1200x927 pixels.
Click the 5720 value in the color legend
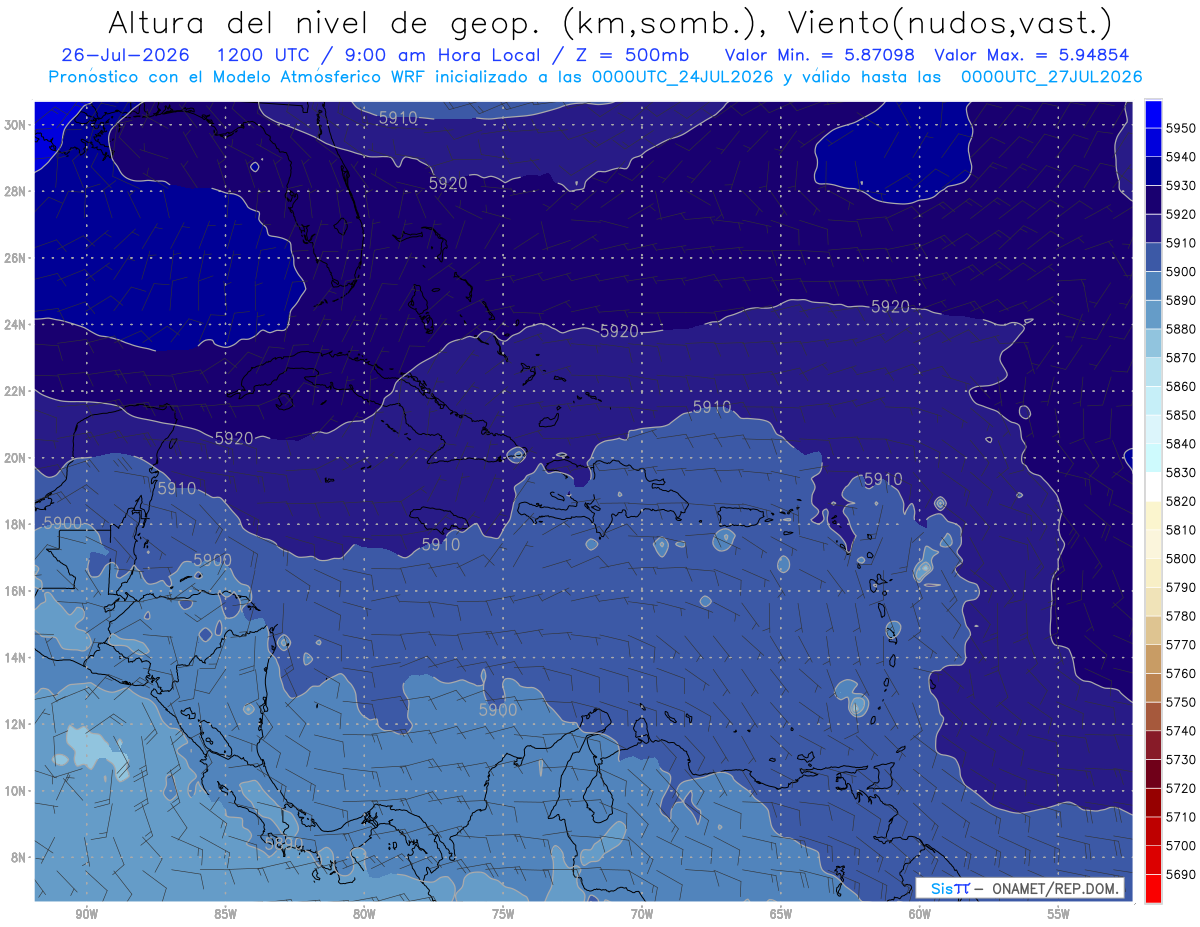point(1181,788)
